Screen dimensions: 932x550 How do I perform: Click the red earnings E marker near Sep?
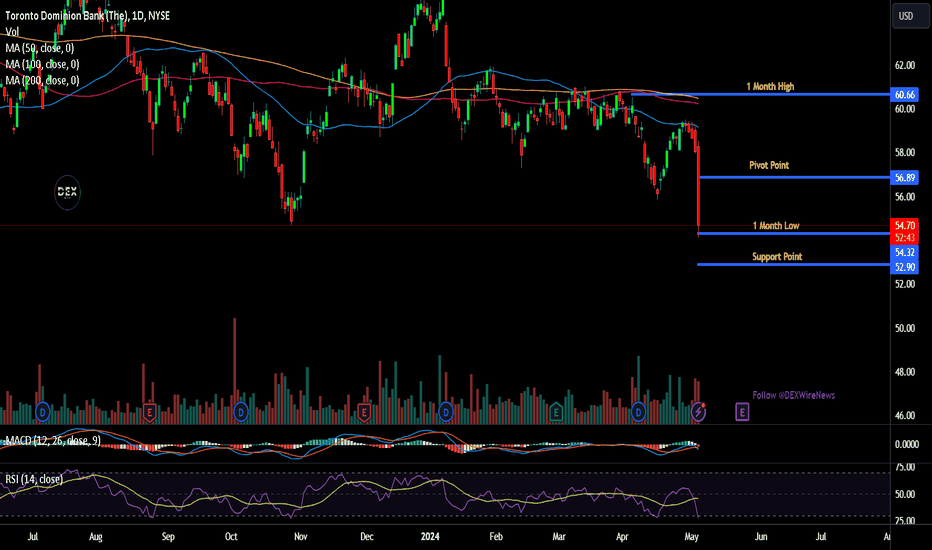pos(149,412)
